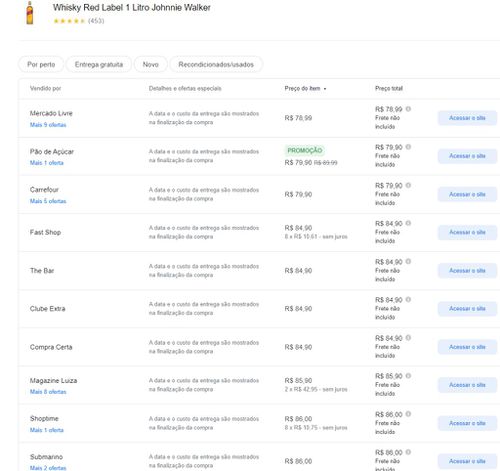Select the 'Recondicionados/usados' filter chip
The width and height of the screenshot is (500, 471).
coord(216,64)
